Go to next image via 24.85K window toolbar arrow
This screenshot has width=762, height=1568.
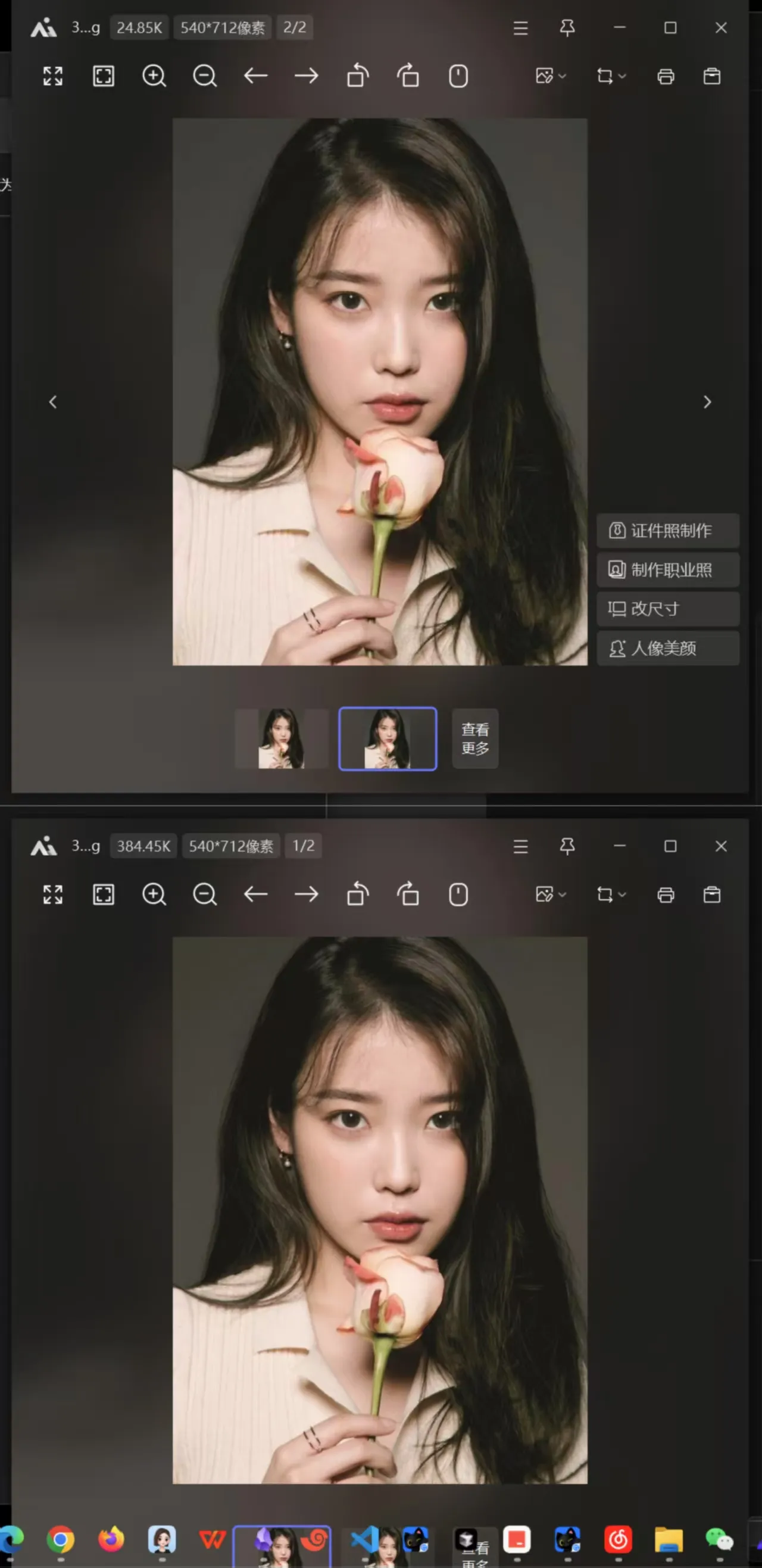(306, 76)
